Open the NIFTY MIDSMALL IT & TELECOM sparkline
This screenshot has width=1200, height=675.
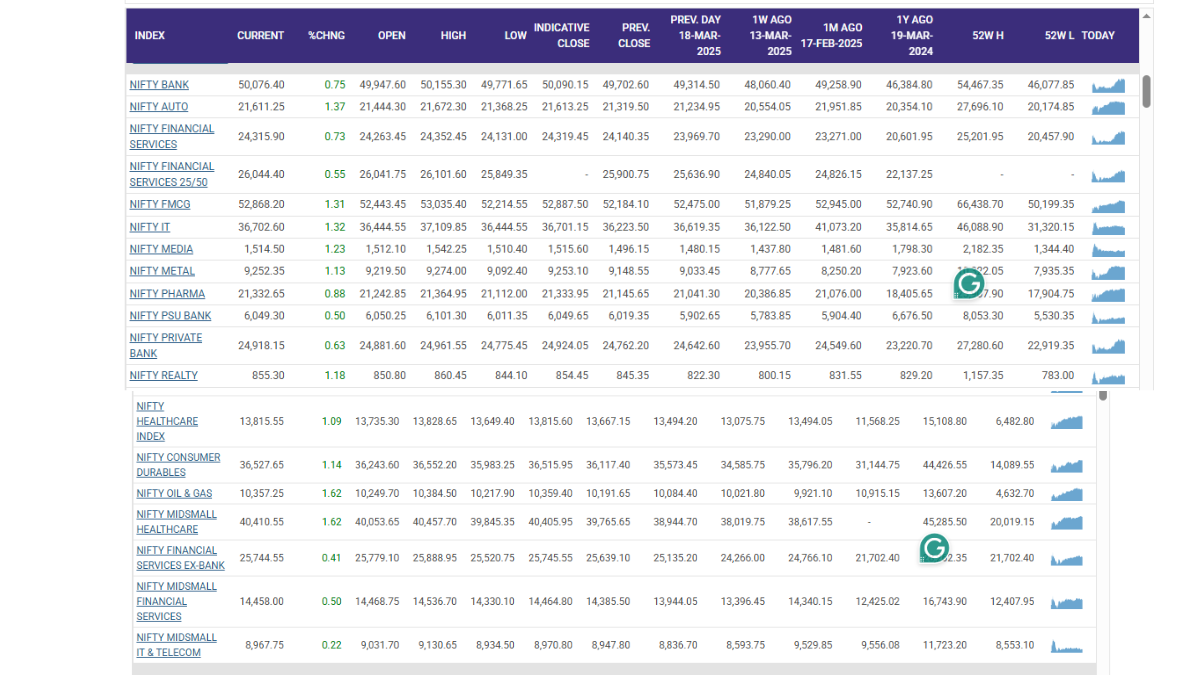[1067, 645]
